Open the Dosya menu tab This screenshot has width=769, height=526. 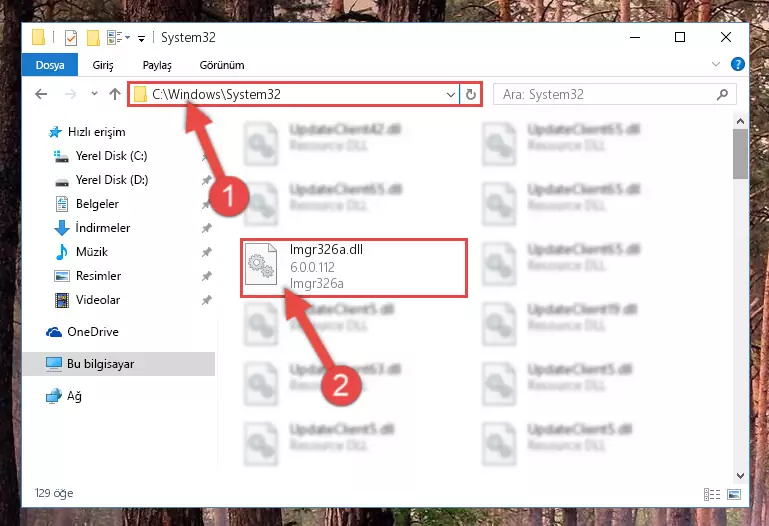(x=50, y=65)
